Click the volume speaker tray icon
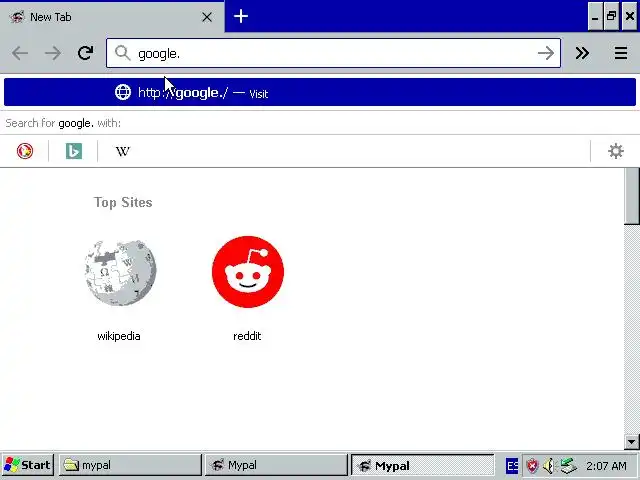The width and height of the screenshot is (640, 480). pos(549,466)
